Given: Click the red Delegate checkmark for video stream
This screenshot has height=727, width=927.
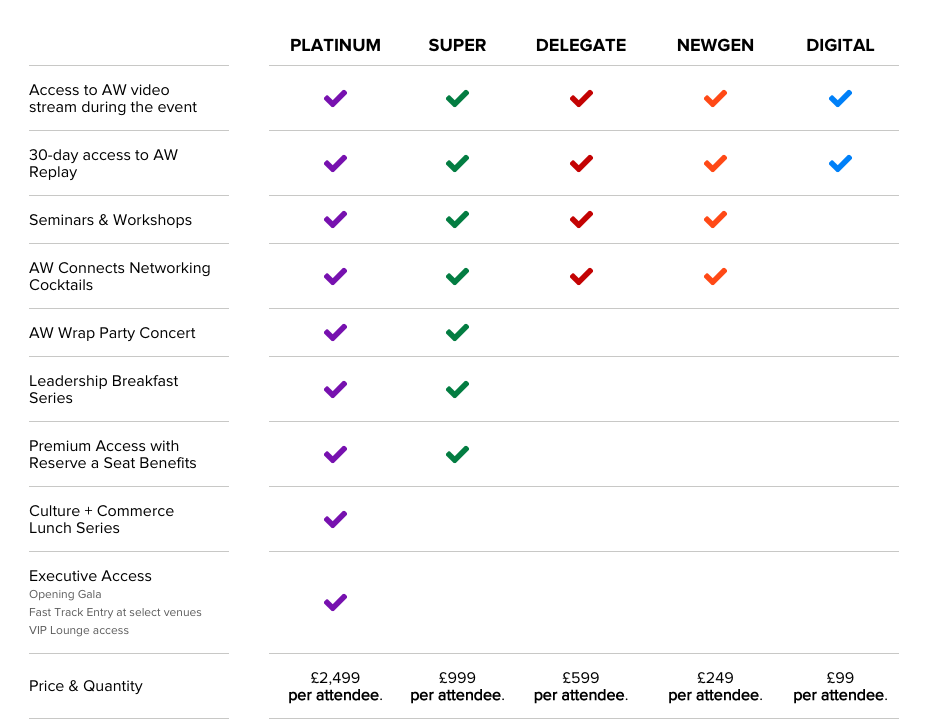Looking at the screenshot, I should [581, 98].
